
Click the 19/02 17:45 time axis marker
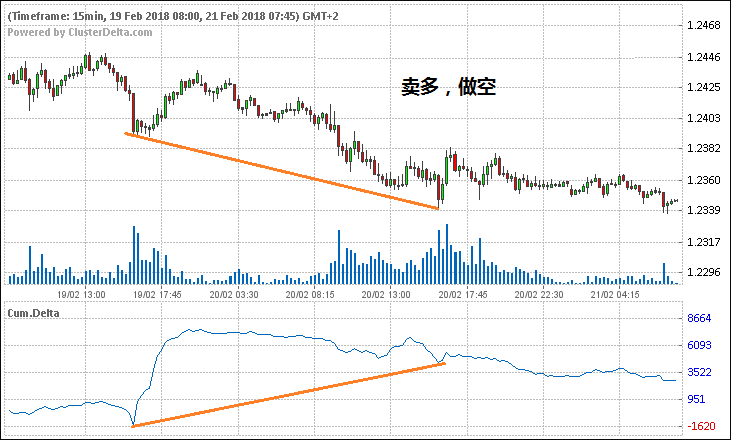click(158, 295)
